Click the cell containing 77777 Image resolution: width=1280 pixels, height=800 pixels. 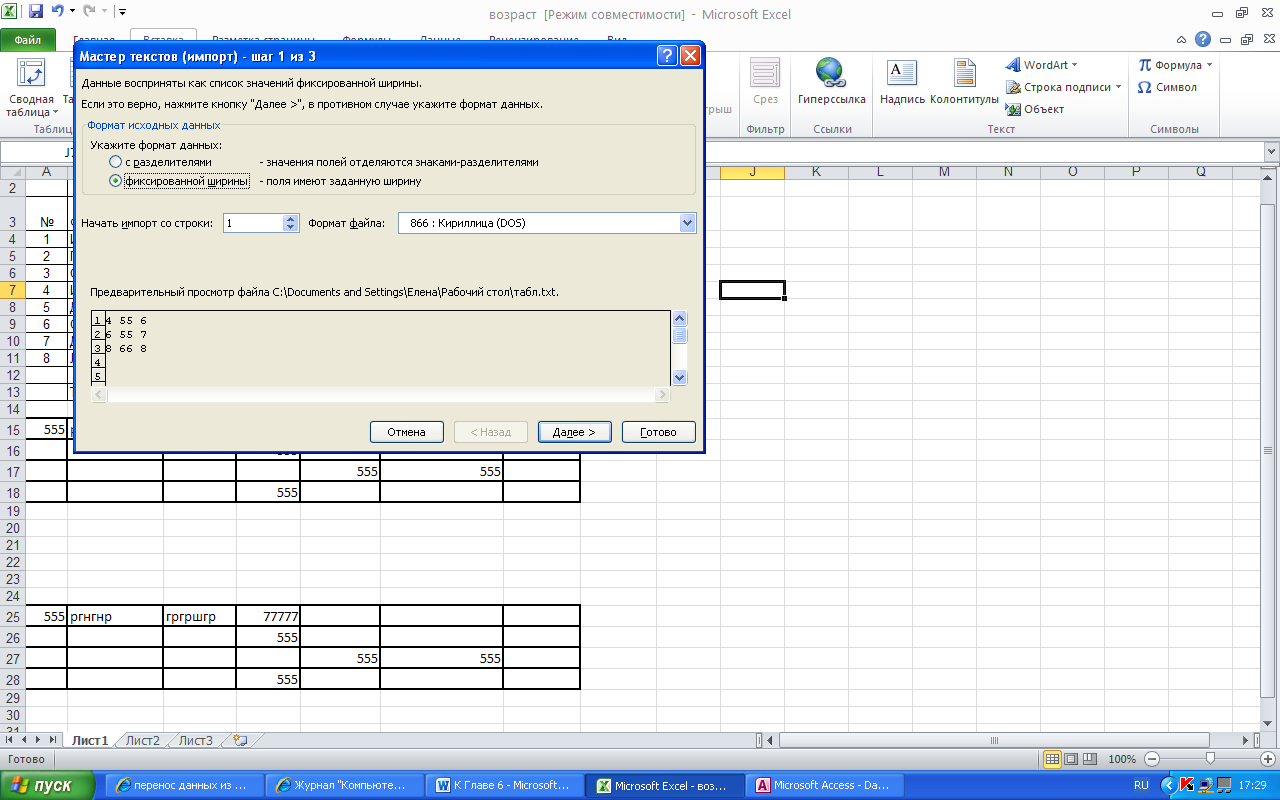tap(268, 616)
